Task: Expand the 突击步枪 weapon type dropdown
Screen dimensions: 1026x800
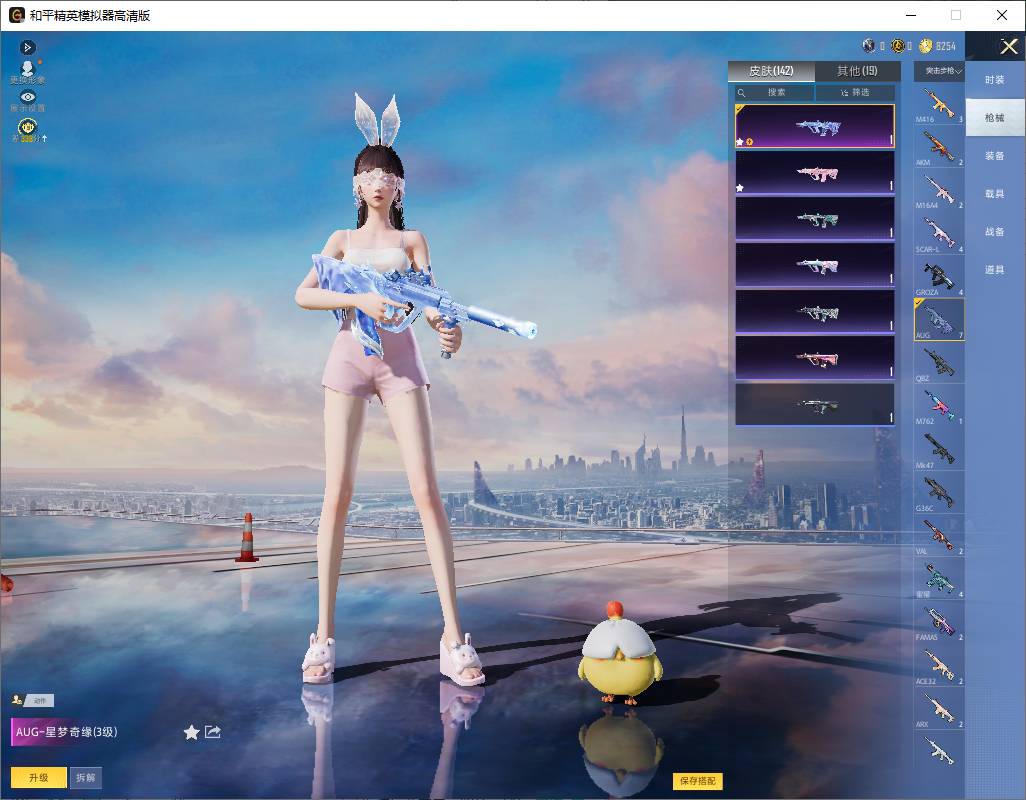Action: click(x=939, y=71)
